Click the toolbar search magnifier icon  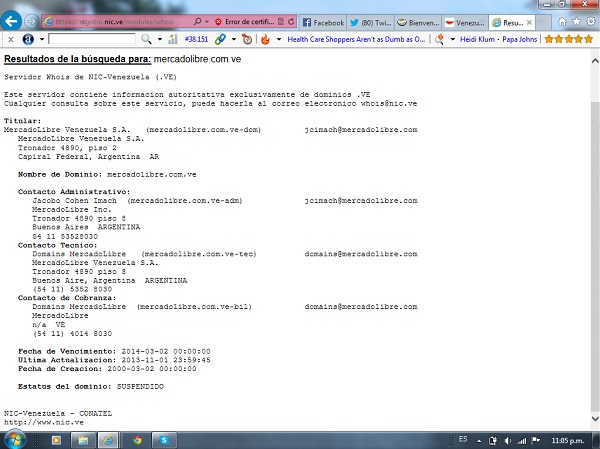point(146,39)
